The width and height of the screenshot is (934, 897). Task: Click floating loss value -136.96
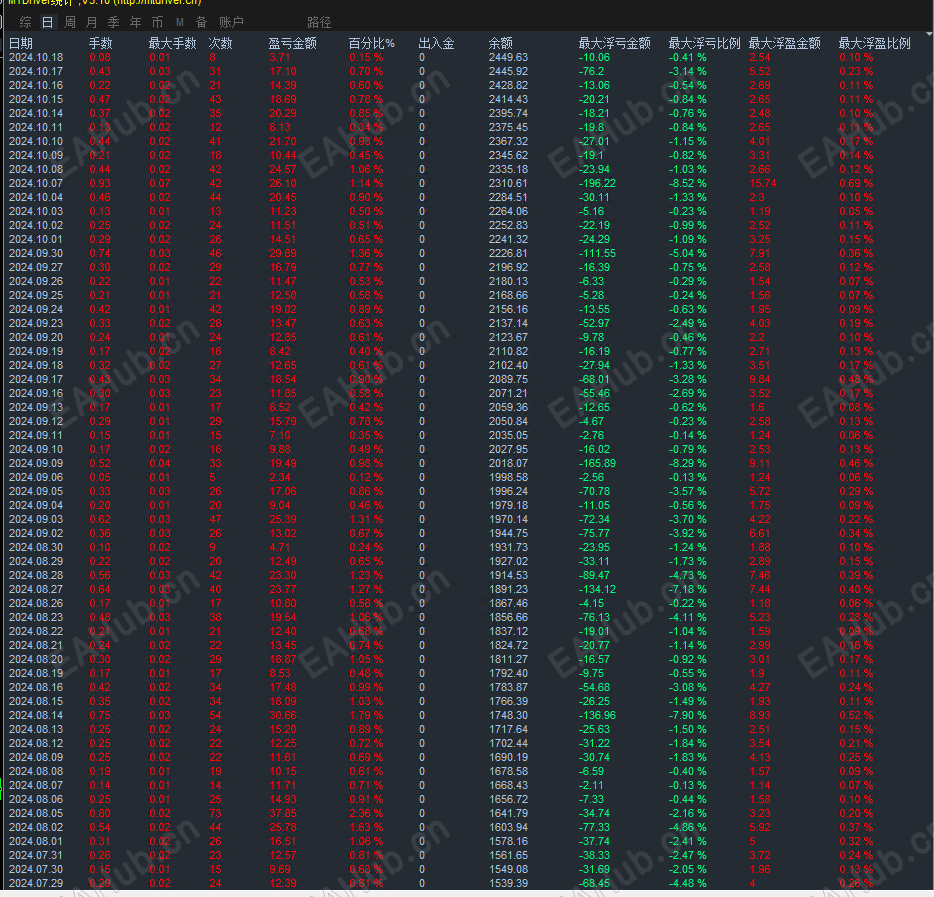pos(597,715)
